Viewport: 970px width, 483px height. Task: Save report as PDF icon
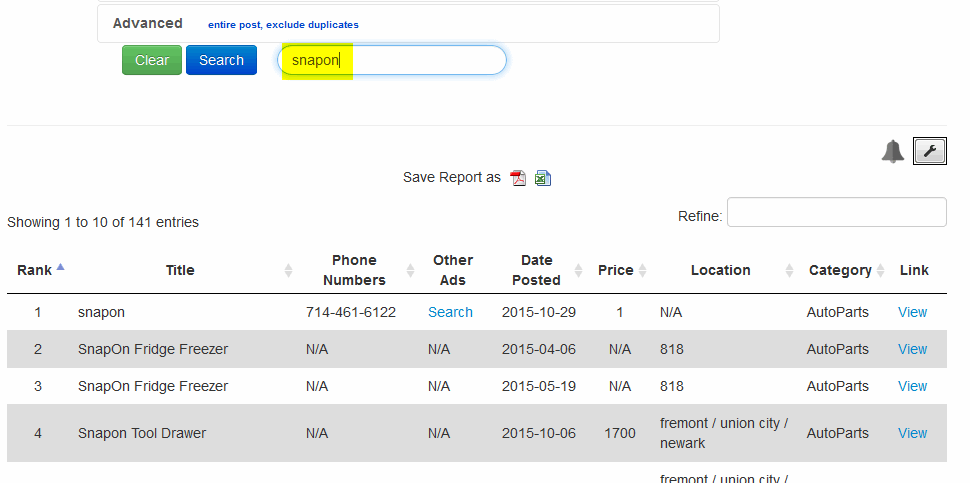click(518, 178)
